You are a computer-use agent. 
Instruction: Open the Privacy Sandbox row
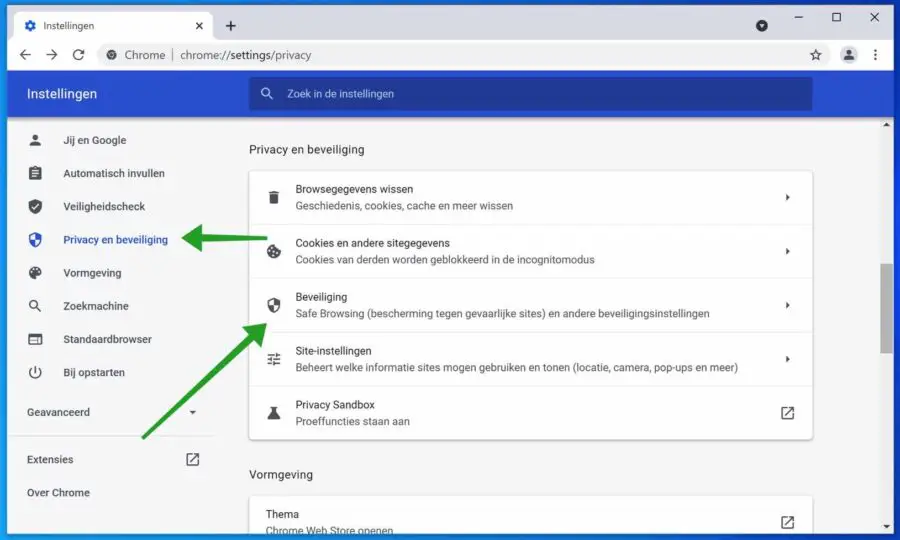pyautogui.click(x=530, y=413)
